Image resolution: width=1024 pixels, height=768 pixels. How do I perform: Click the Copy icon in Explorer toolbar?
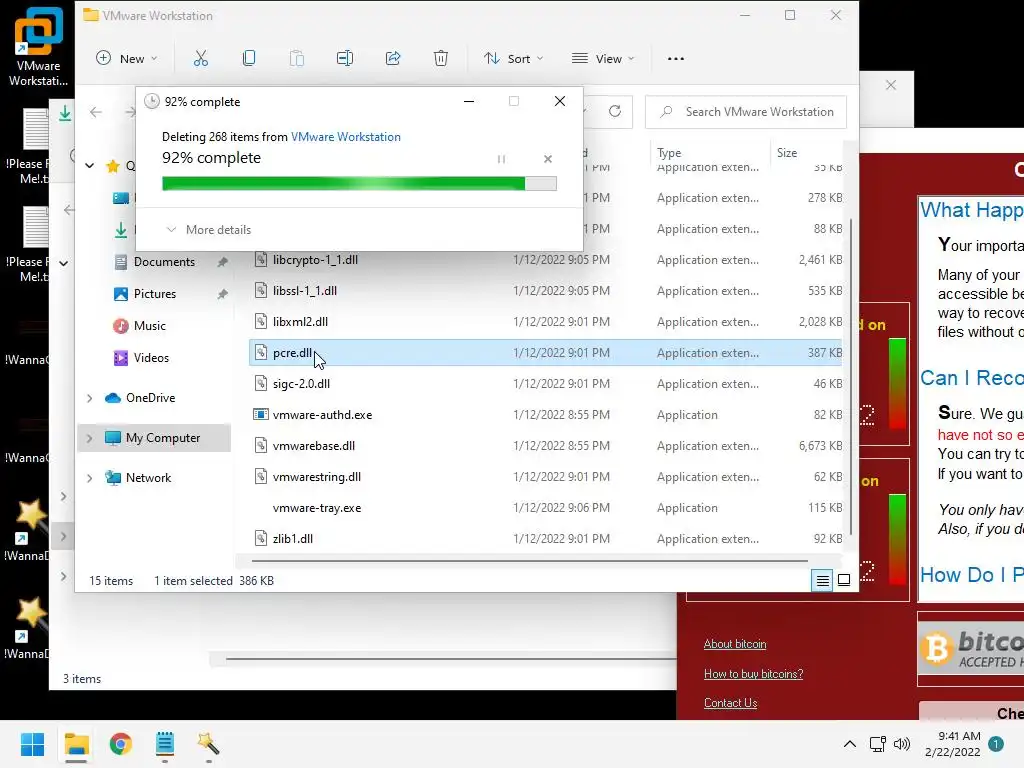pyautogui.click(x=249, y=59)
